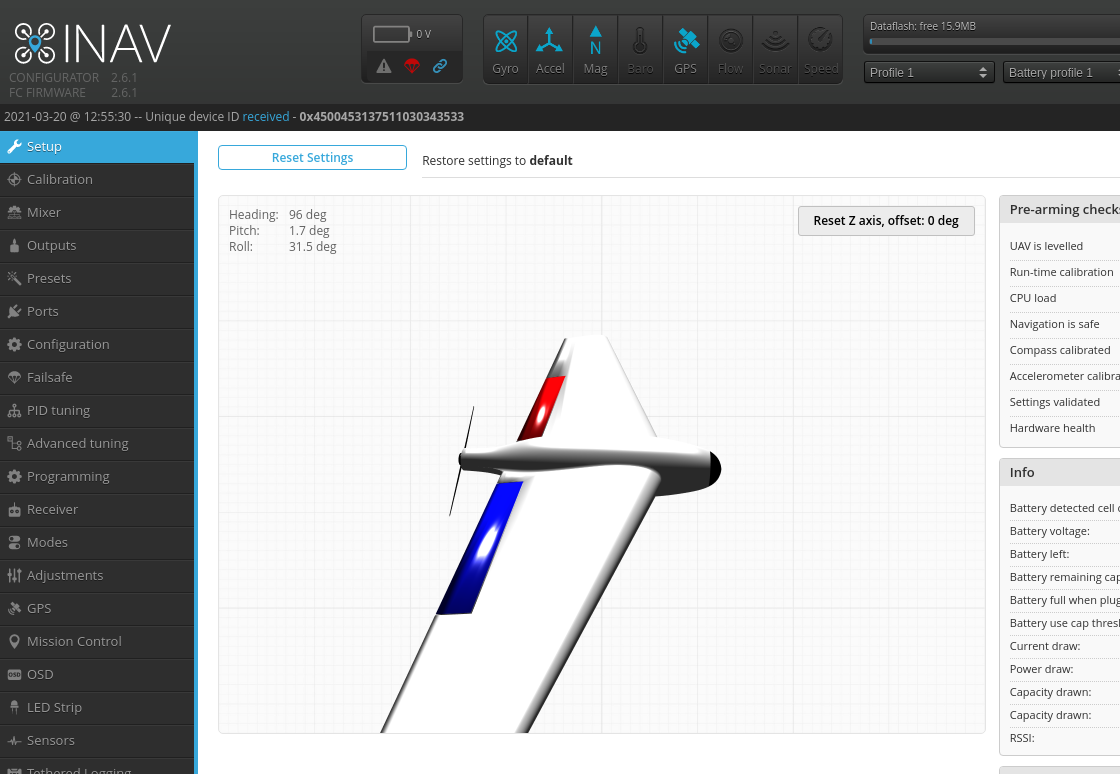
Task: Open the Mission Control tab
Action: 97,641
